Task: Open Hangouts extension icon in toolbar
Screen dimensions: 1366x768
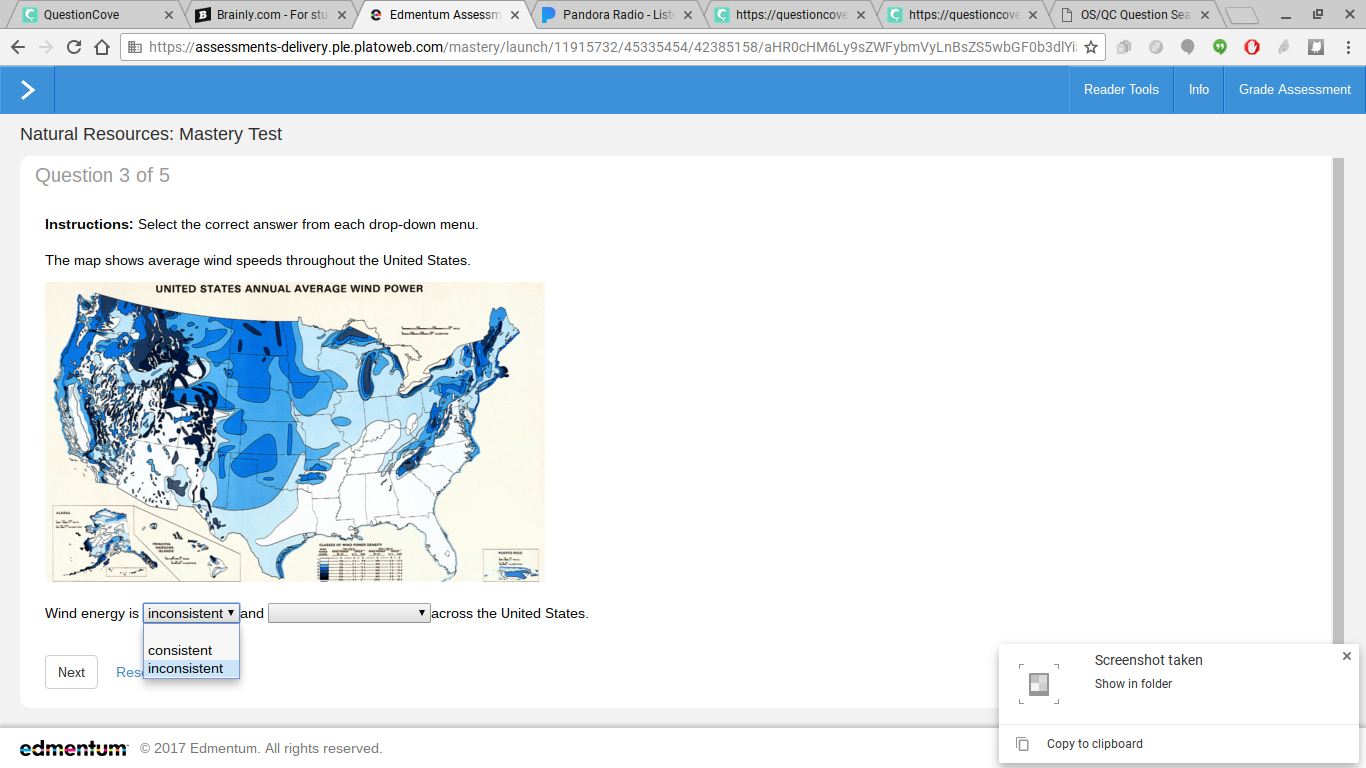Action: tap(1220, 47)
